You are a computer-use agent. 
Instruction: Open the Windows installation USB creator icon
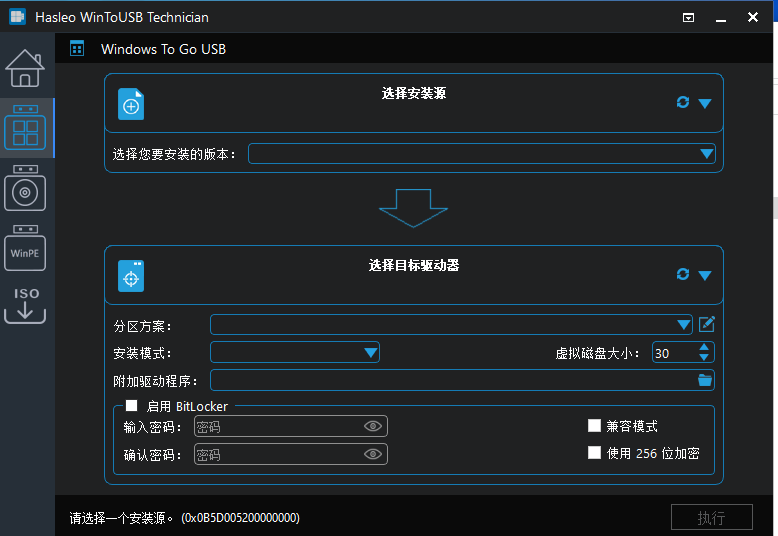point(25,188)
